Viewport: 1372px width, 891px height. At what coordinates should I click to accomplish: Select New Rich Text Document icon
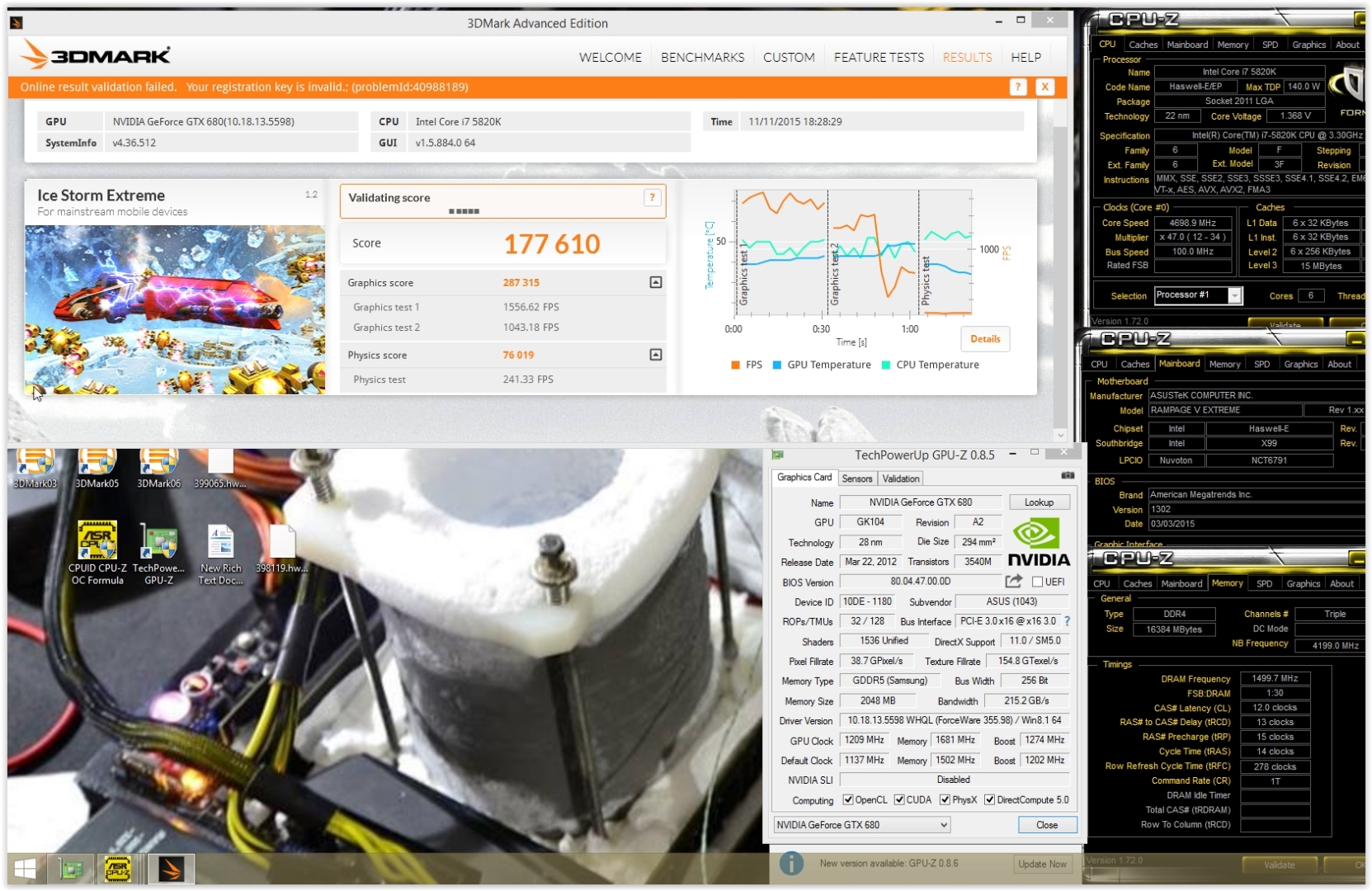coord(220,554)
